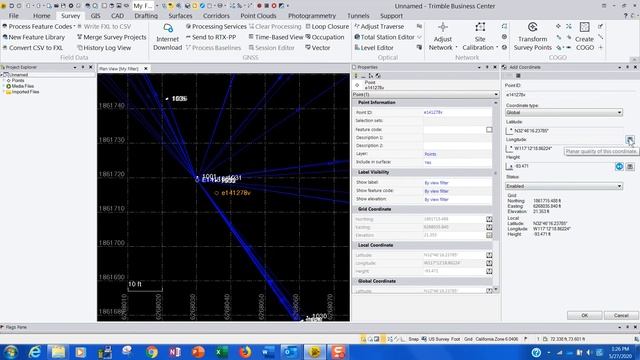This screenshot has width=640, height=360.
Task: Click the Latitude row icon under Local Coordinate
Action: tap(489, 255)
